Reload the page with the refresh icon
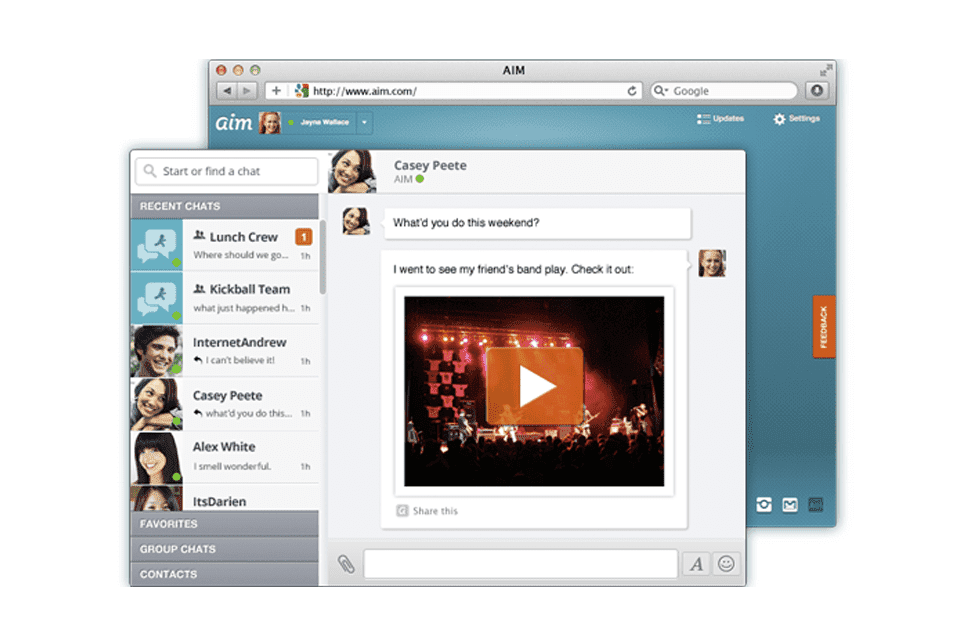960x640 pixels. pos(632,91)
